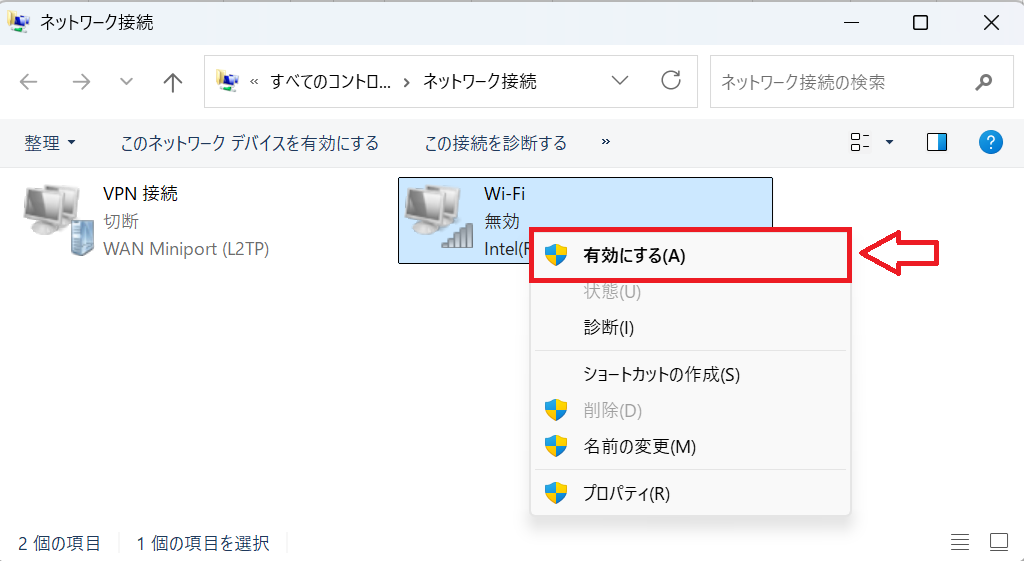Screen dimensions: 1024x561
Task: Open the 整理 dropdown menu
Action: click(50, 143)
